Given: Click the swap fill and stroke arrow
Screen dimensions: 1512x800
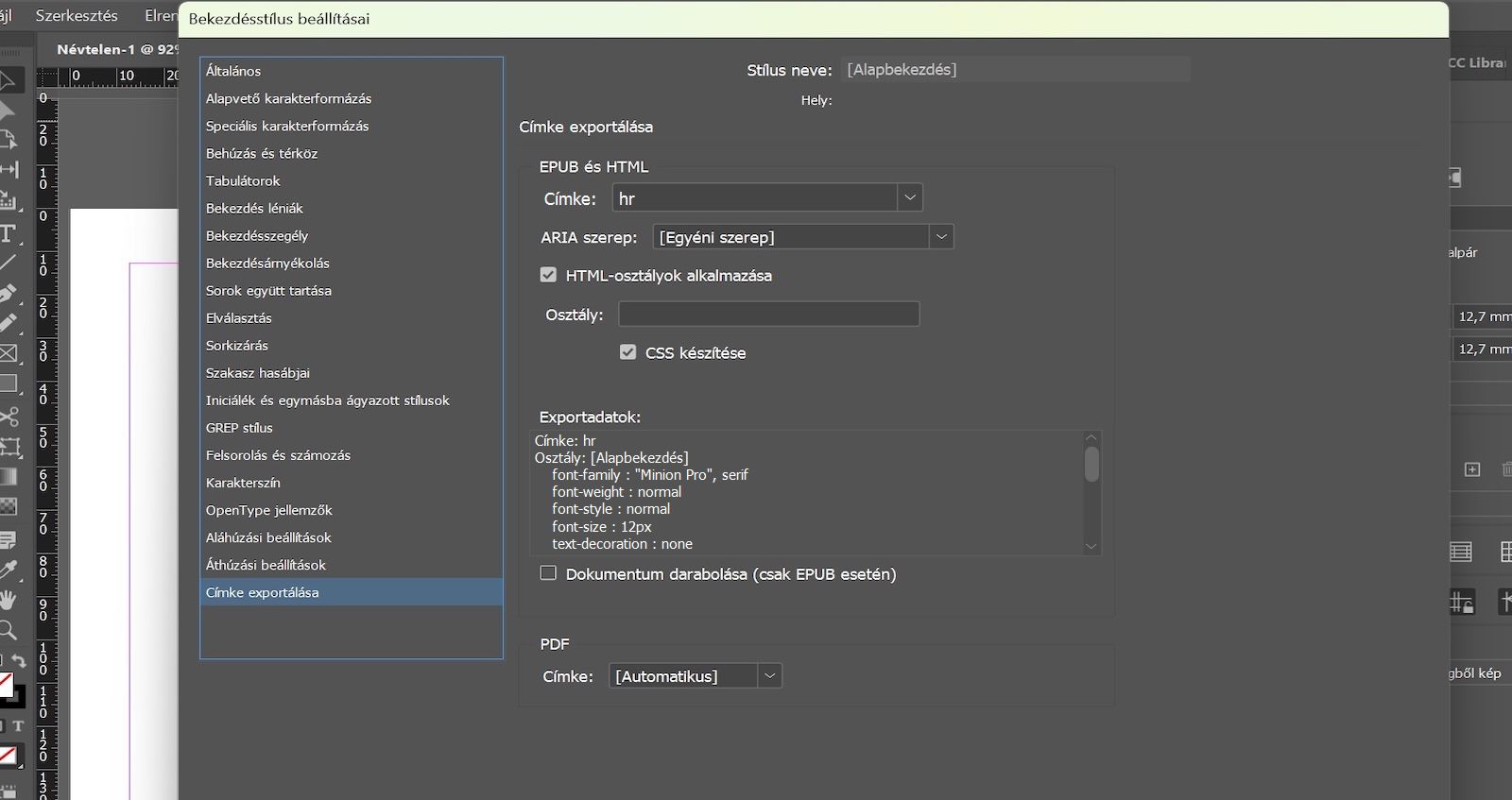Looking at the screenshot, I should (19, 662).
